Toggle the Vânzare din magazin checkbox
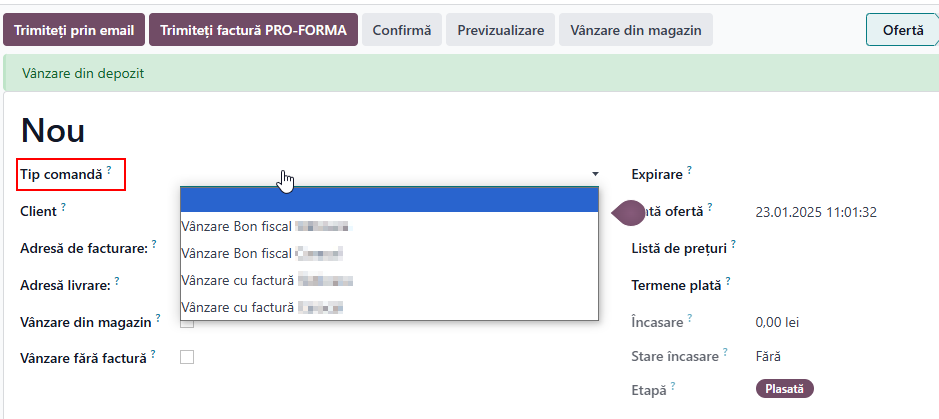Viewport: 939px width, 419px height. click(187, 324)
